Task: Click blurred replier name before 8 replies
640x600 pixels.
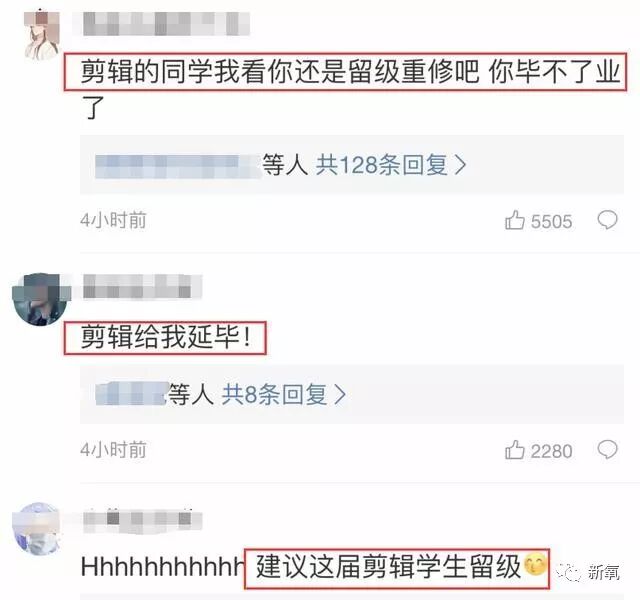Action: tap(131, 393)
